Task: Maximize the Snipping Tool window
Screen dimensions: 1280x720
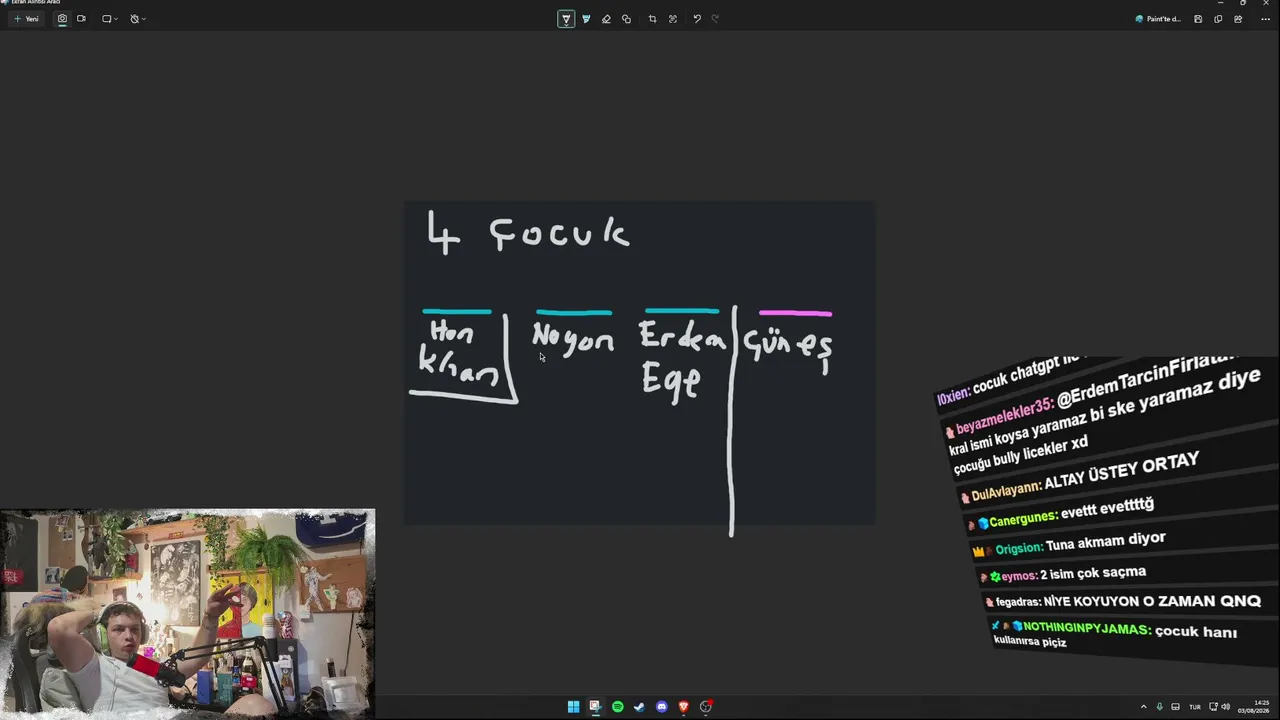Action: tap(1243, 3)
